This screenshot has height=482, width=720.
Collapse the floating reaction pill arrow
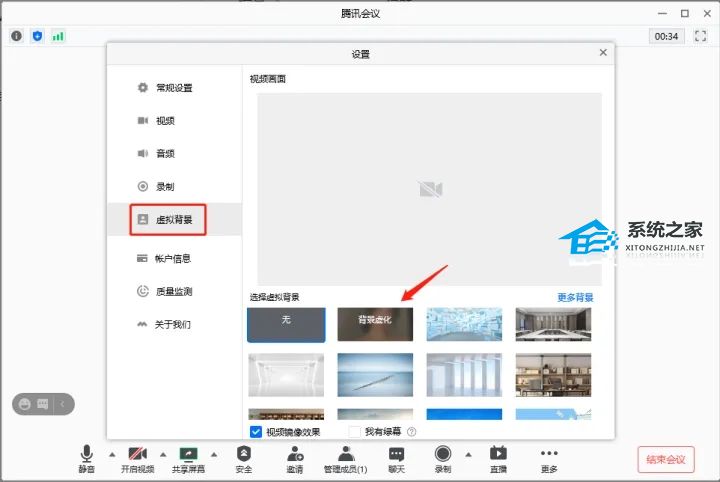tap(62, 404)
